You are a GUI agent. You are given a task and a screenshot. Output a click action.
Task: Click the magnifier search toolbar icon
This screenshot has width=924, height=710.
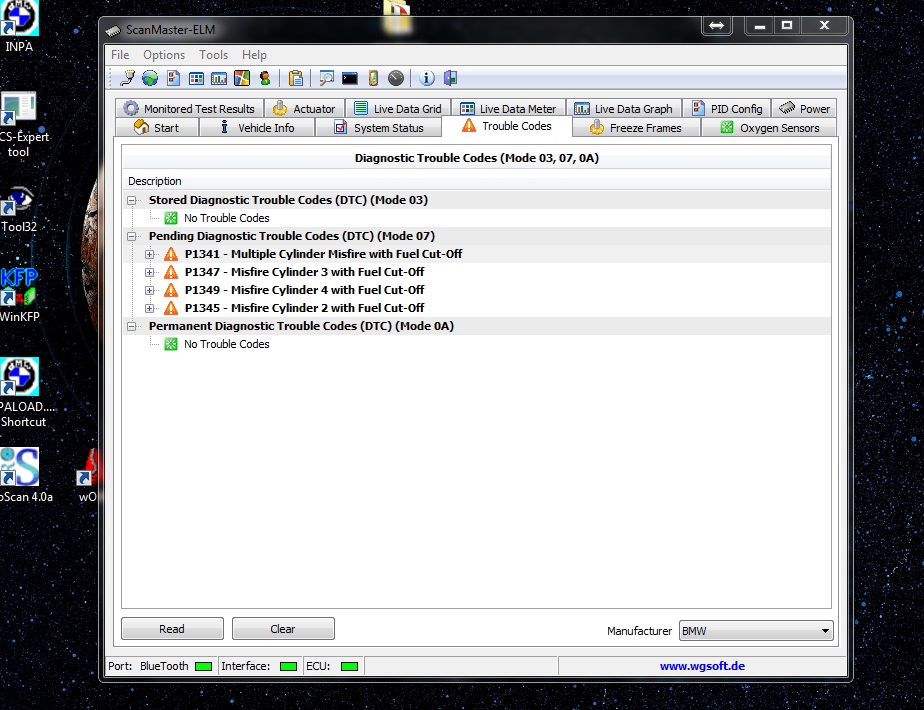pyautogui.click(x=326, y=78)
